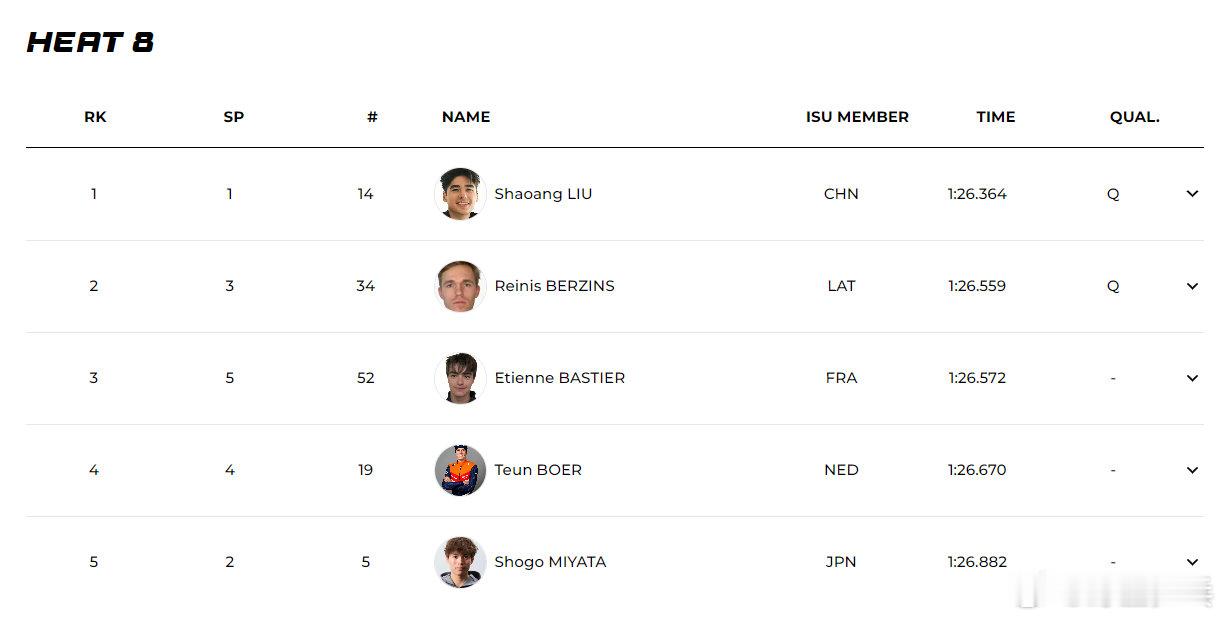Click the Reinis BERZINS name link

554,286
